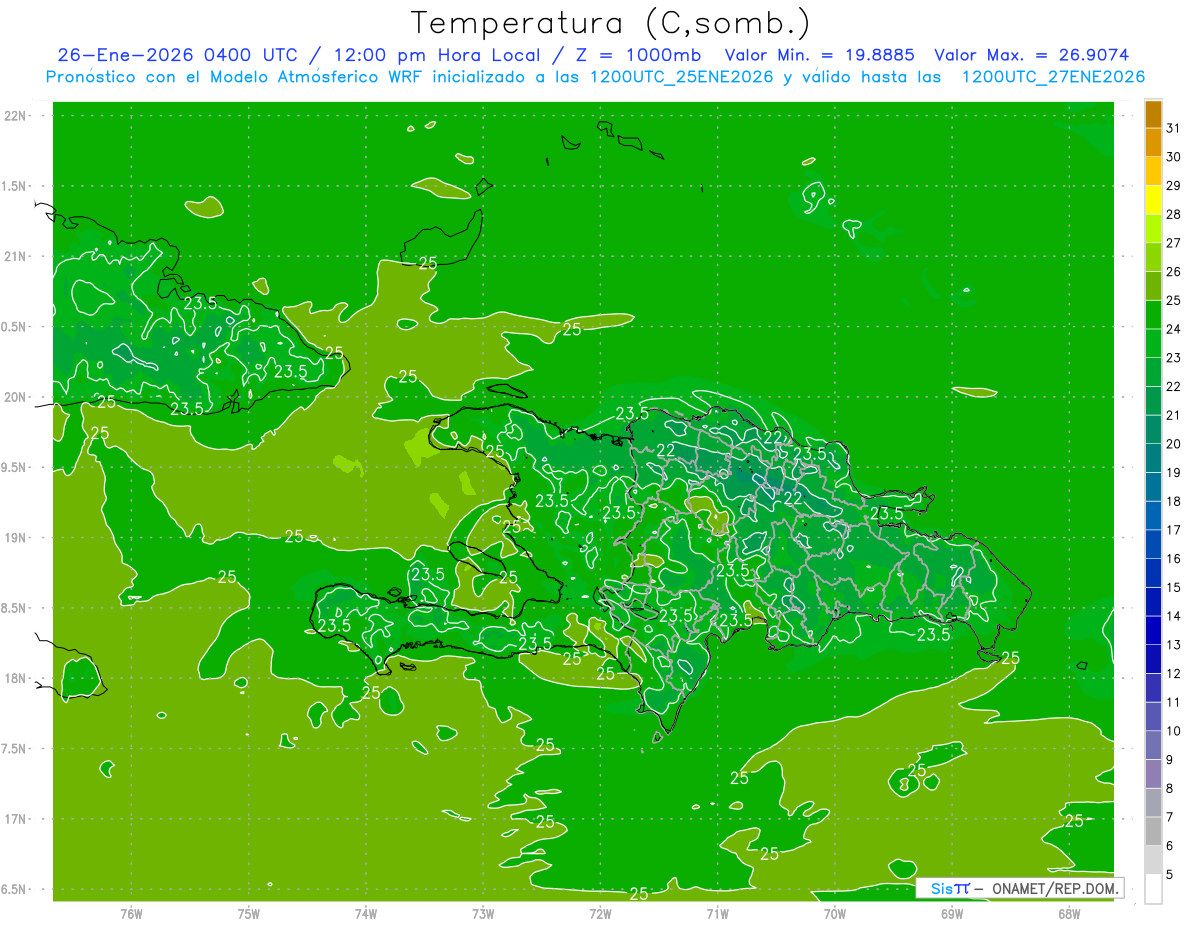The height and width of the screenshot is (927, 1200).
Task: Click the legend value "17"
Action: point(1174,530)
